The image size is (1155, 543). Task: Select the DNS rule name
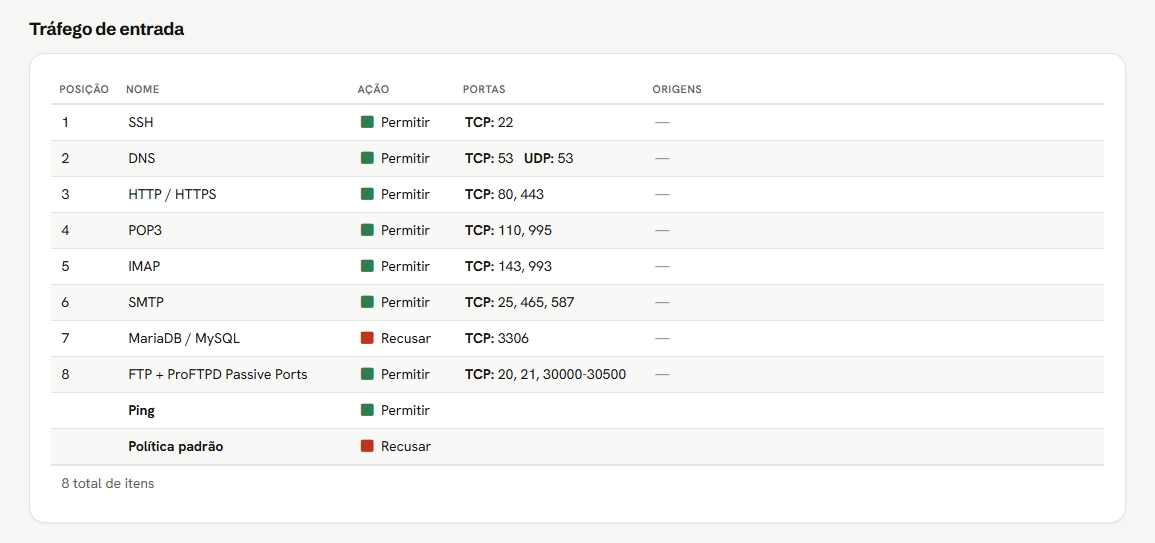tap(141, 158)
